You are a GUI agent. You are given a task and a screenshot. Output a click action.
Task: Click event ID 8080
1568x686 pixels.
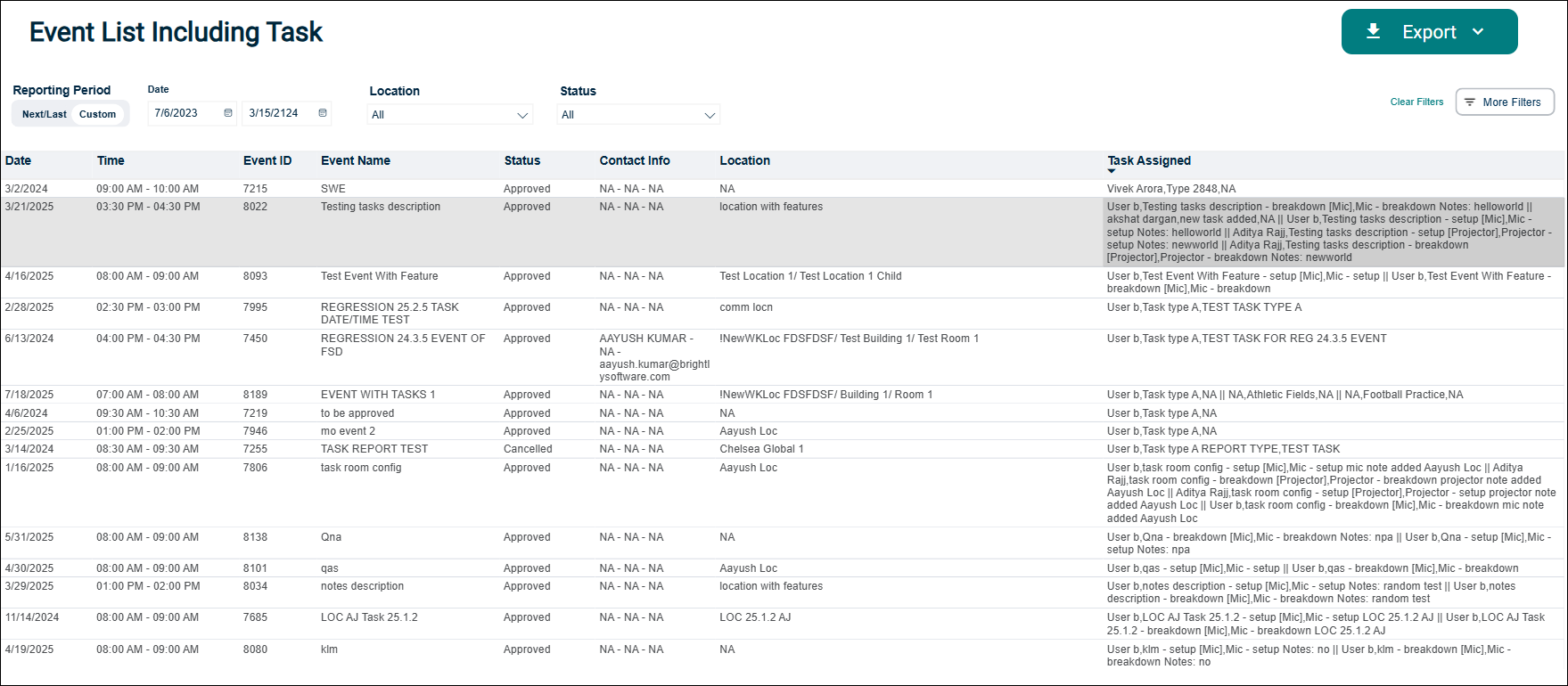(x=255, y=649)
